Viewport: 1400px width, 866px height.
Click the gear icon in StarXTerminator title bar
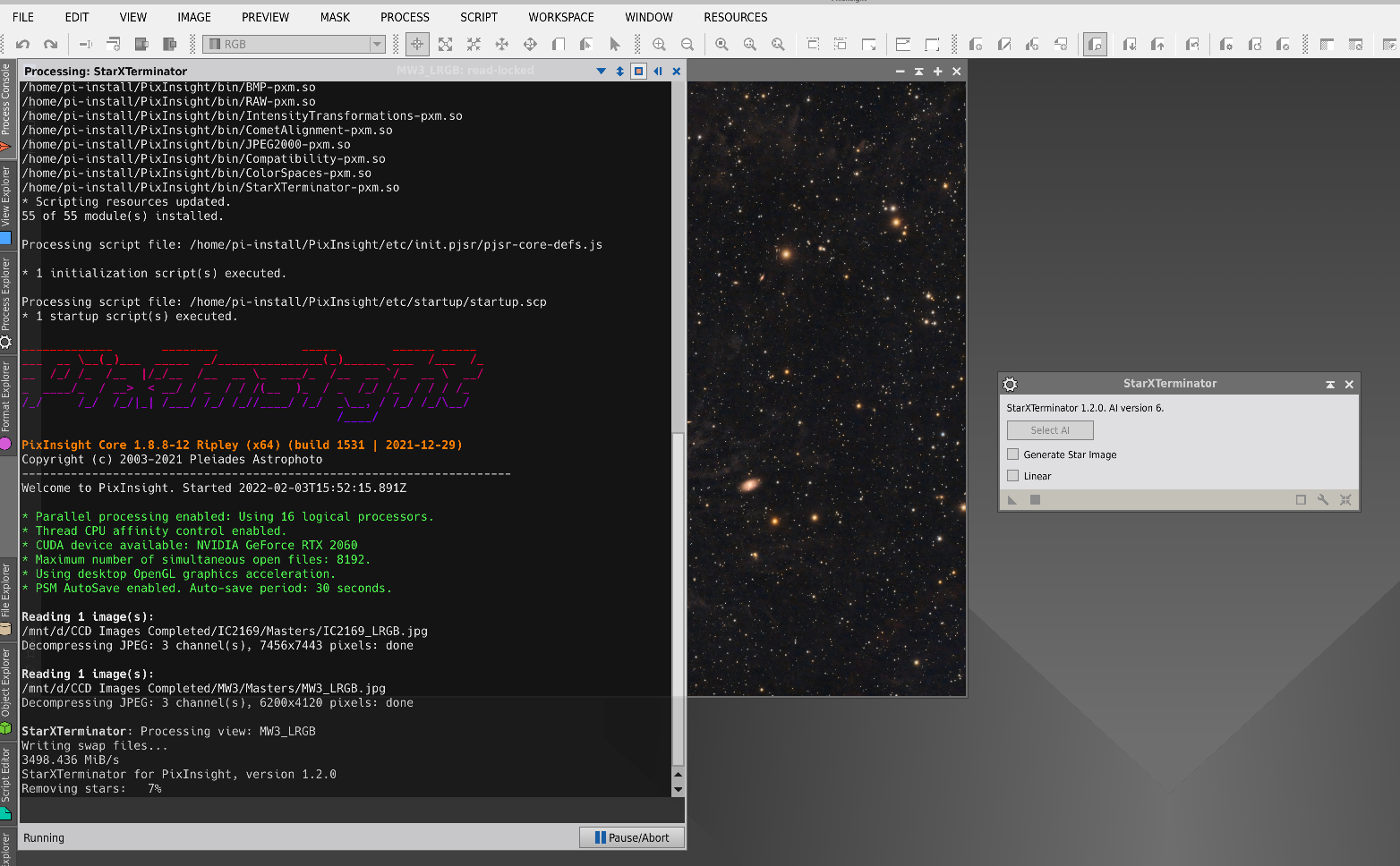1010,384
